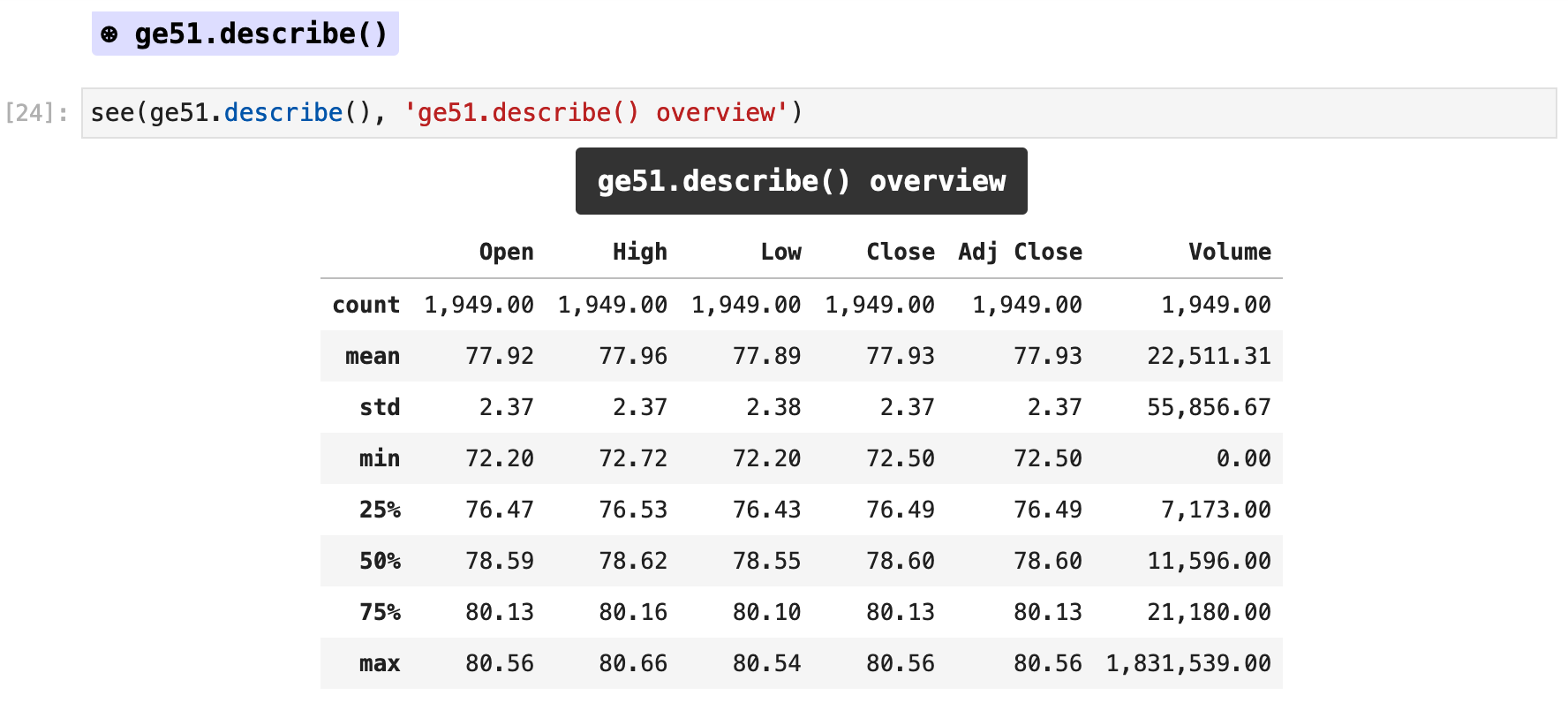Select the count row label
This screenshot has height=703, width=1568.
[x=366, y=305]
